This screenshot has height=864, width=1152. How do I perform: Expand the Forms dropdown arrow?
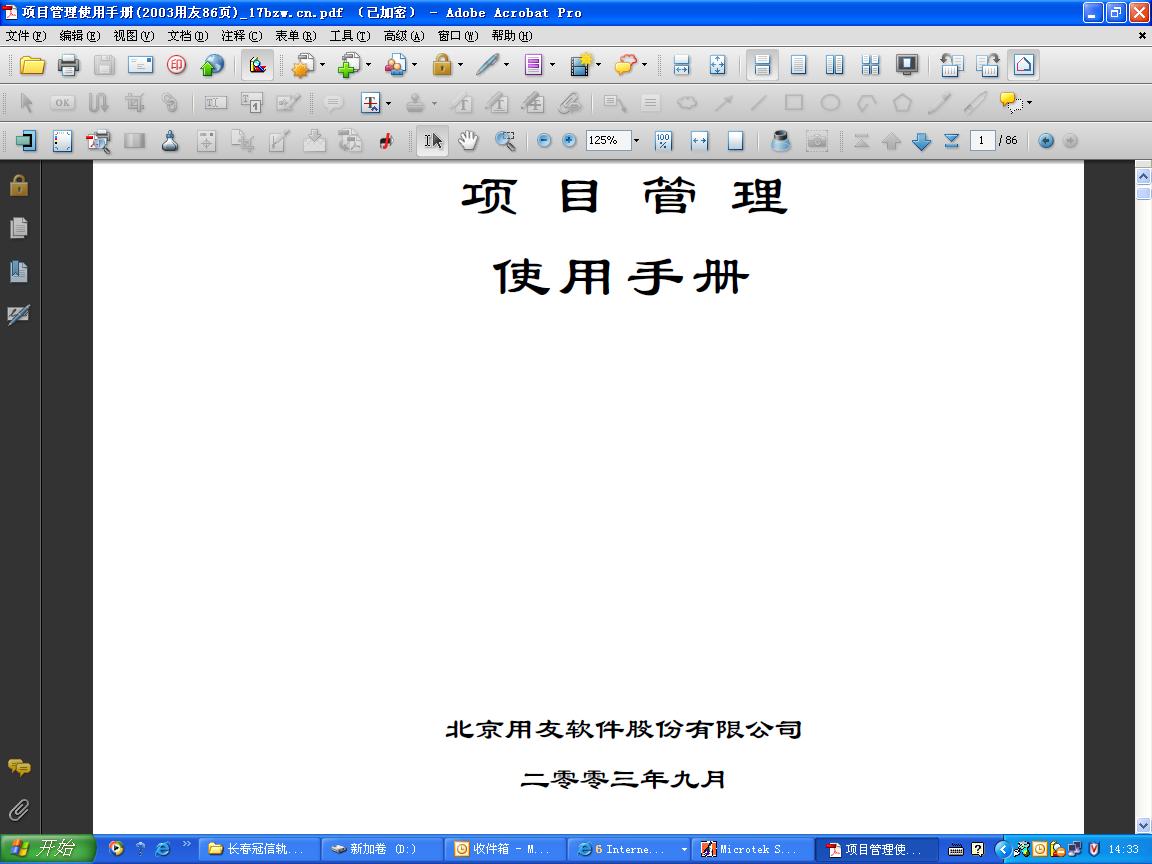click(x=552, y=65)
